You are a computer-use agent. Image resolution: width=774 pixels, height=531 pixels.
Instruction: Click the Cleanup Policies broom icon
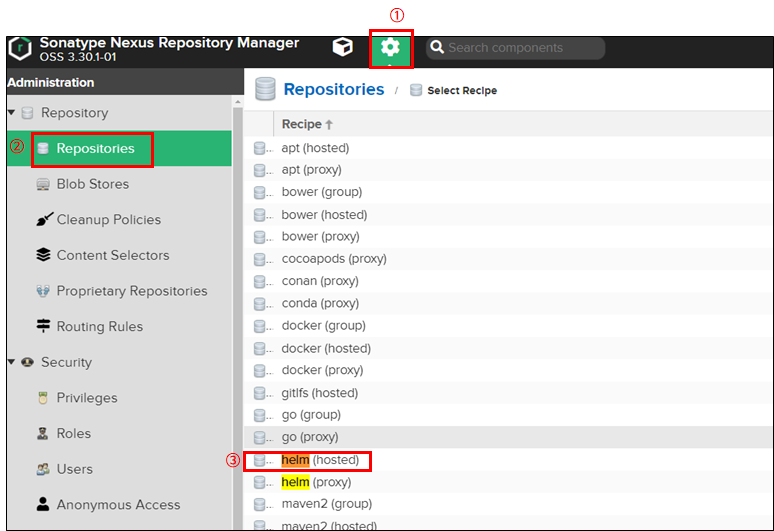44,219
